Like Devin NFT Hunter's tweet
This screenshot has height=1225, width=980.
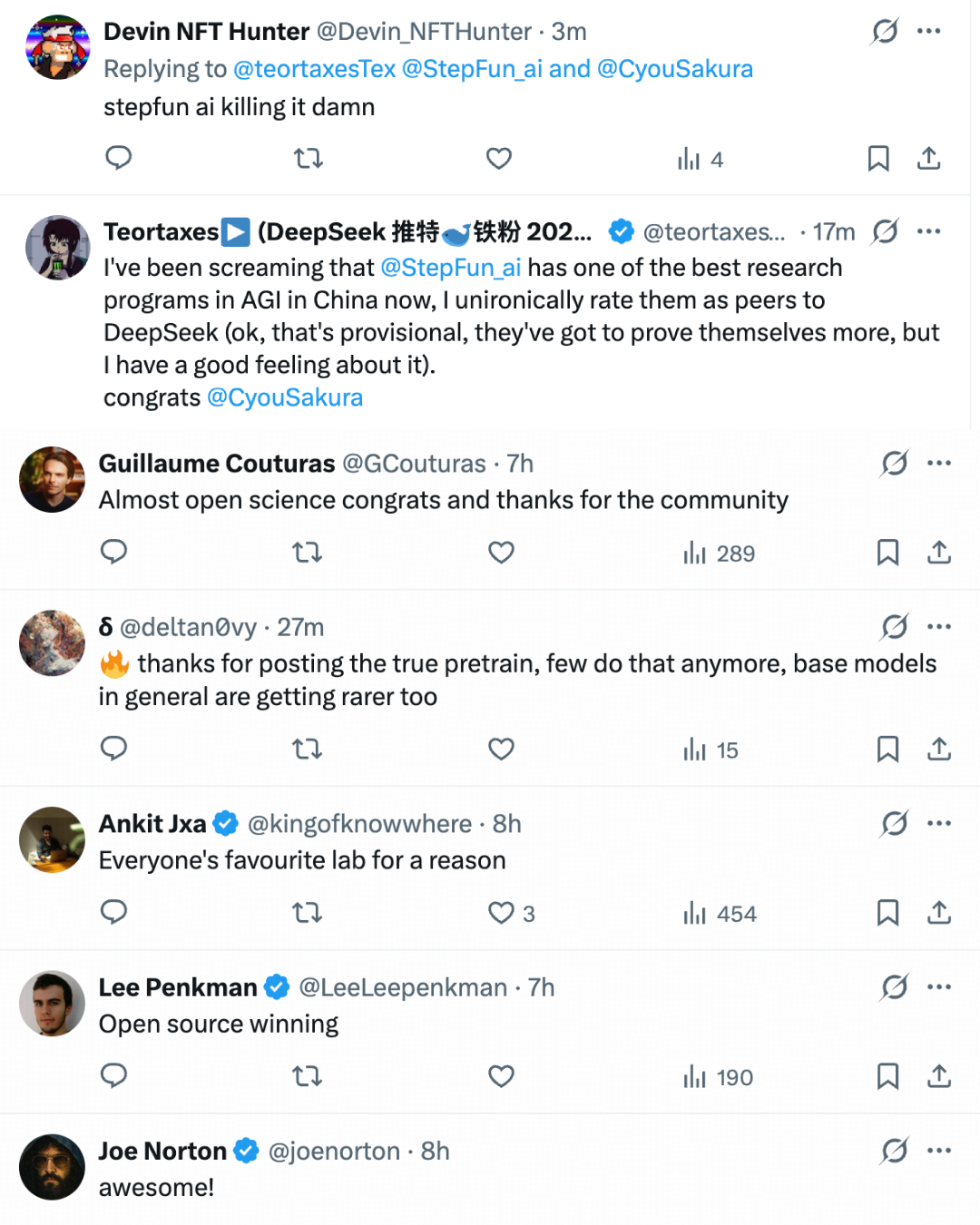tap(498, 158)
